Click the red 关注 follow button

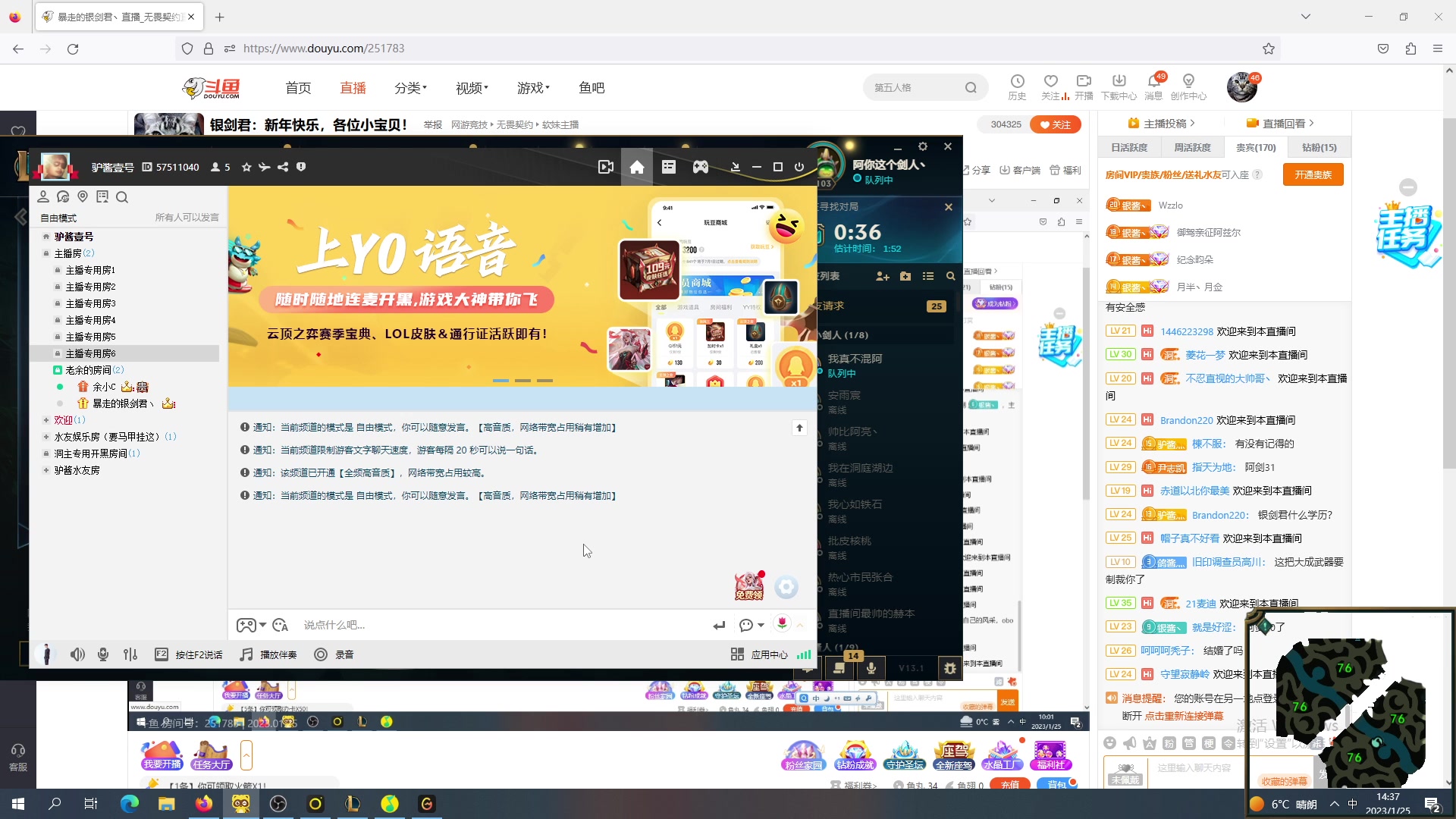pyautogui.click(x=1056, y=124)
